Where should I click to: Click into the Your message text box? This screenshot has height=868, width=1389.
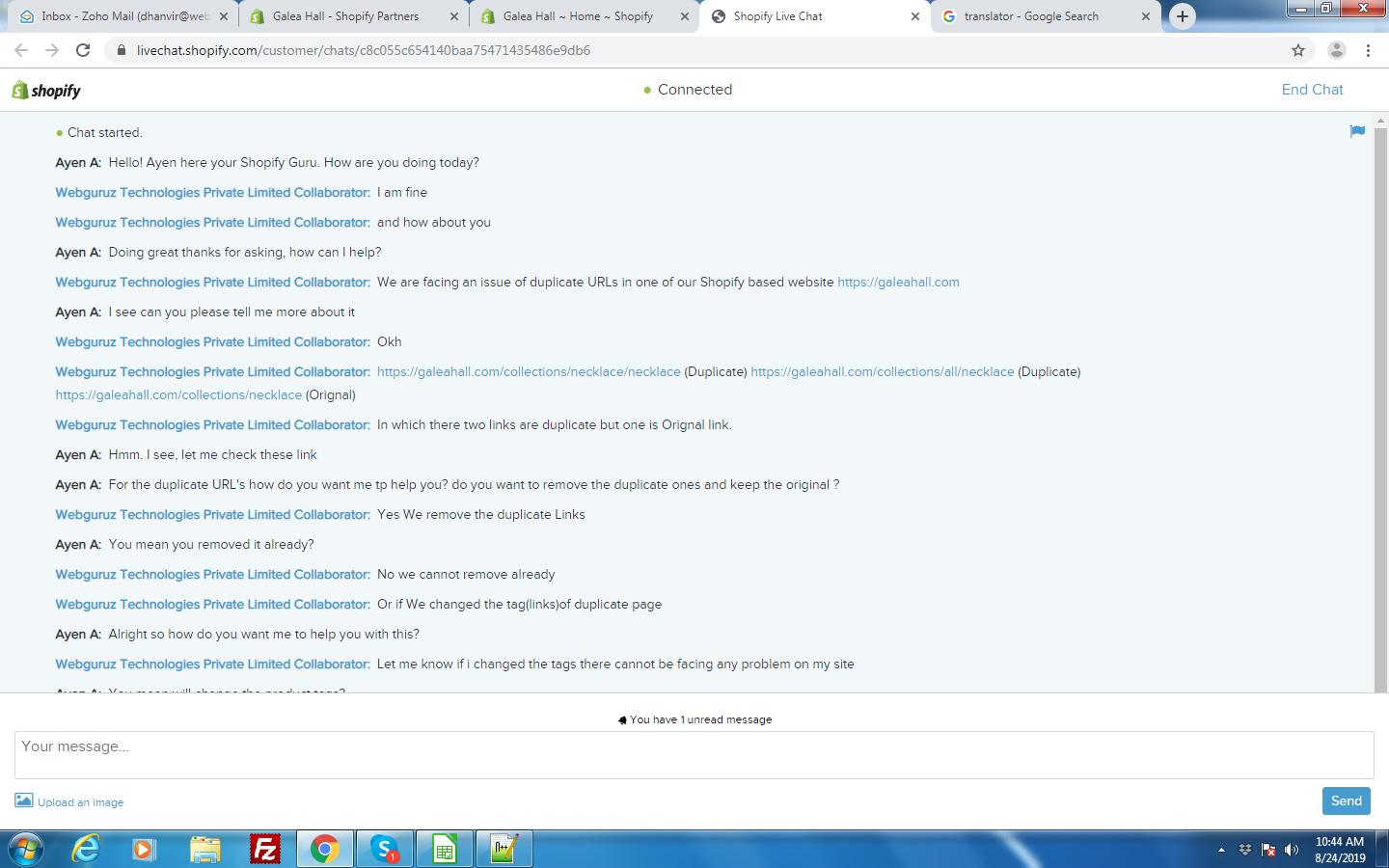click(x=694, y=754)
